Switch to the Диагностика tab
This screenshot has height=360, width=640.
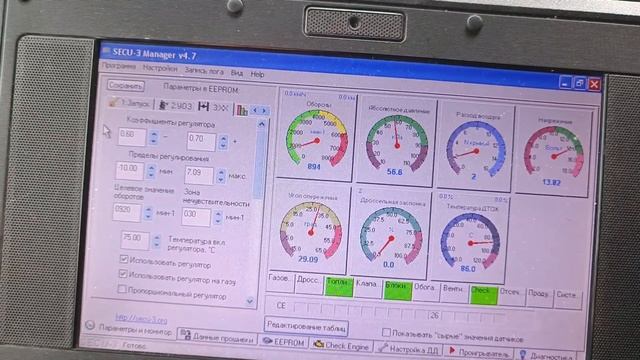click(546, 356)
